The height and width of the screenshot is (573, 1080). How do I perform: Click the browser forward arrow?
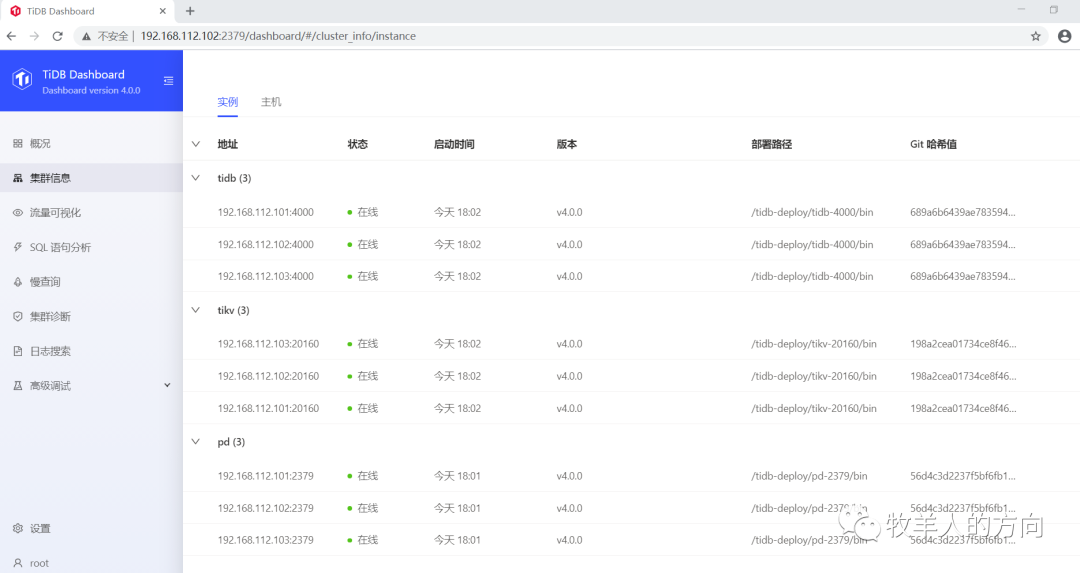click(x=34, y=36)
